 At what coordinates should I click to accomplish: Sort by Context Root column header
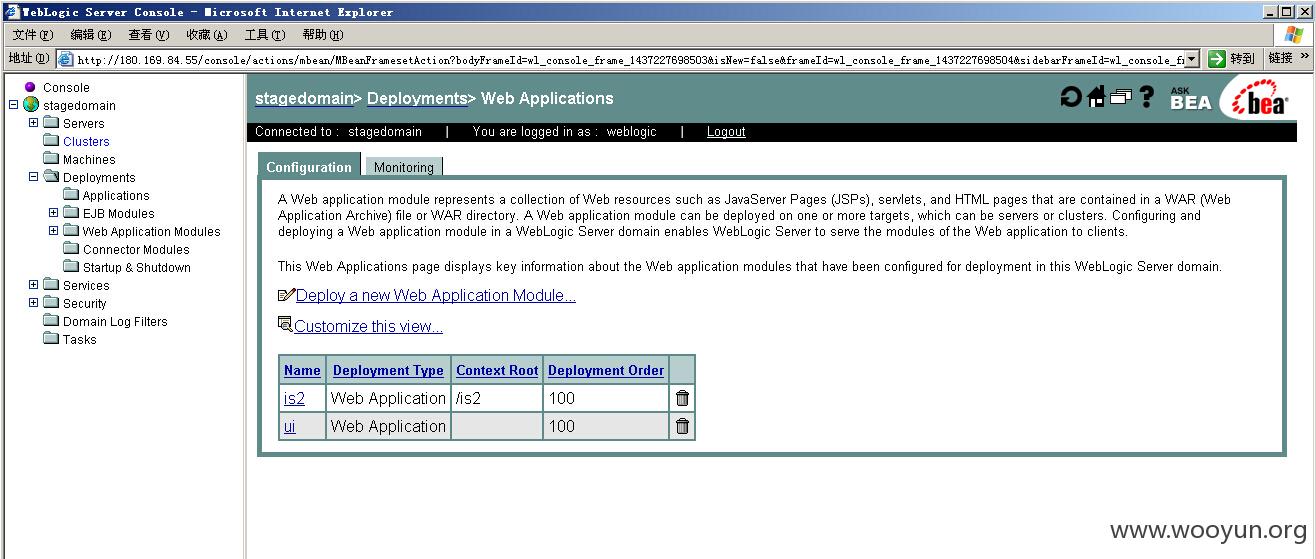(x=497, y=370)
